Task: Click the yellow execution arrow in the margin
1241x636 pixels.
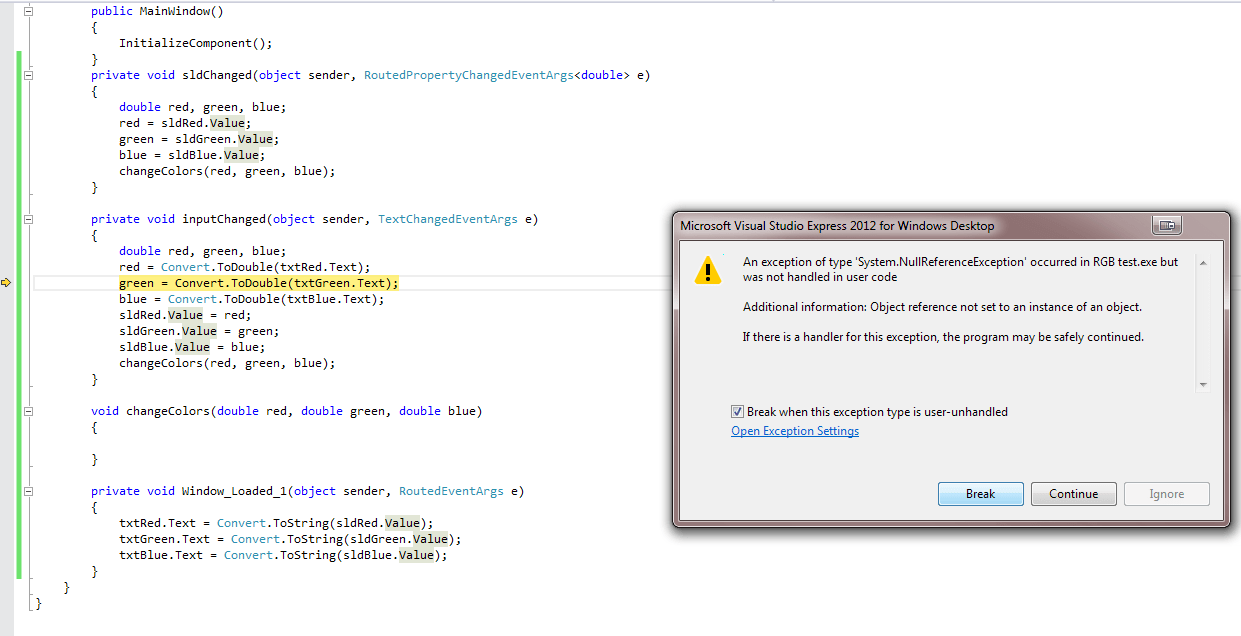Action: [6, 283]
